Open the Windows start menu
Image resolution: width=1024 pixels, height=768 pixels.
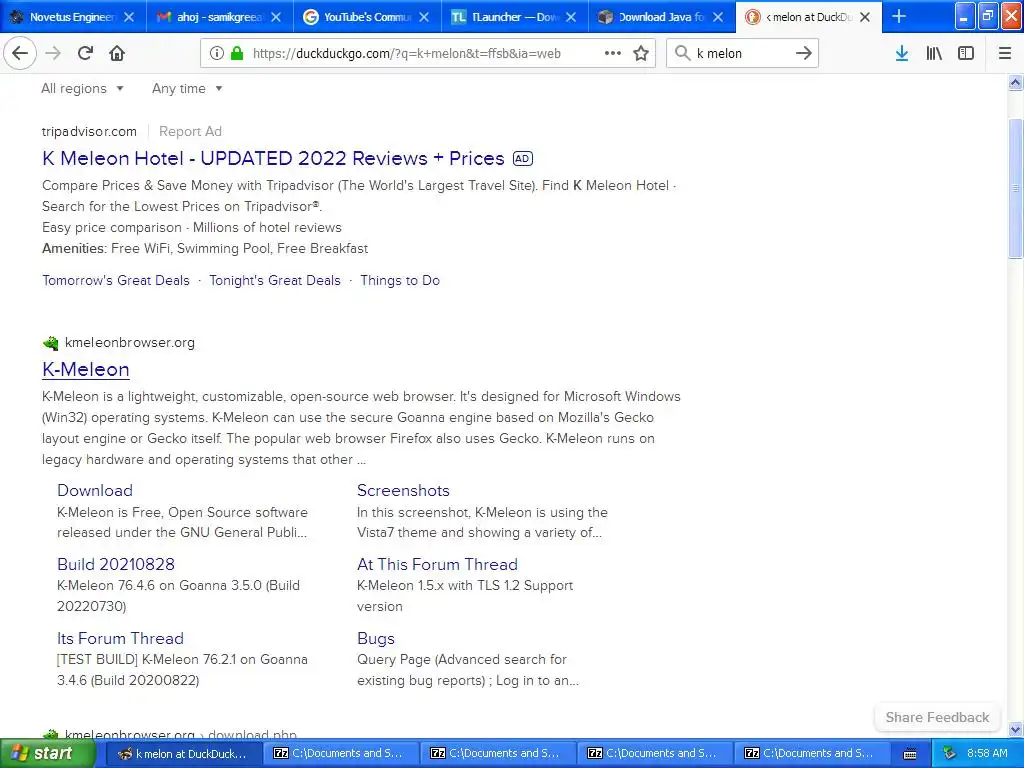(x=48, y=753)
